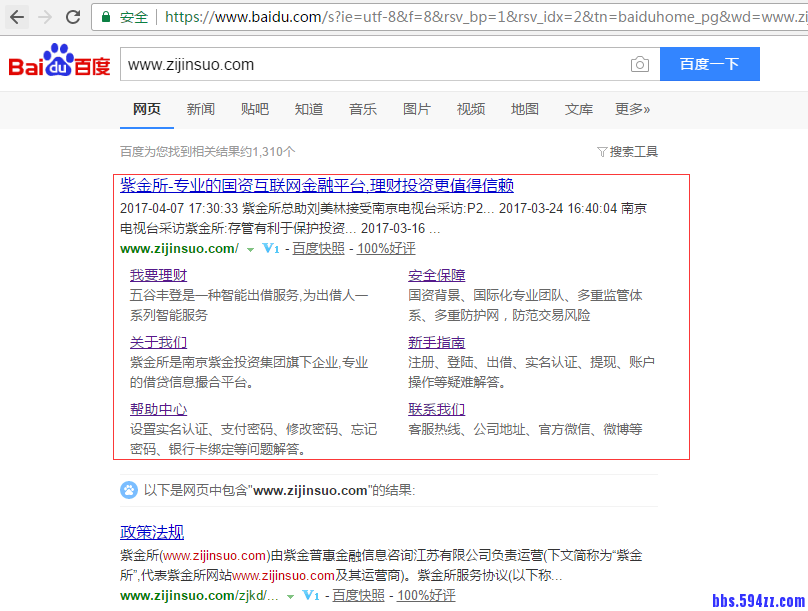Click the V1 site trust badge

[270, 248]
